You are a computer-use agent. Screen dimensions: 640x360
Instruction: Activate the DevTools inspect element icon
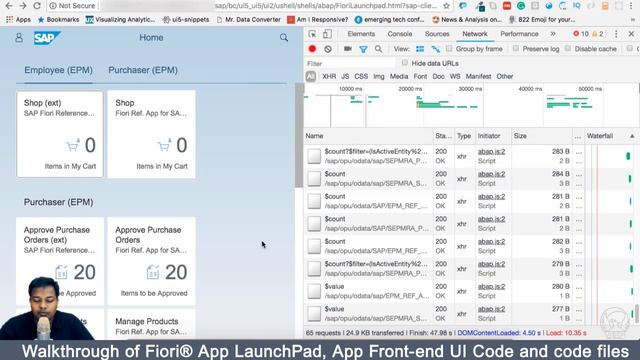[x=312, y=34]
